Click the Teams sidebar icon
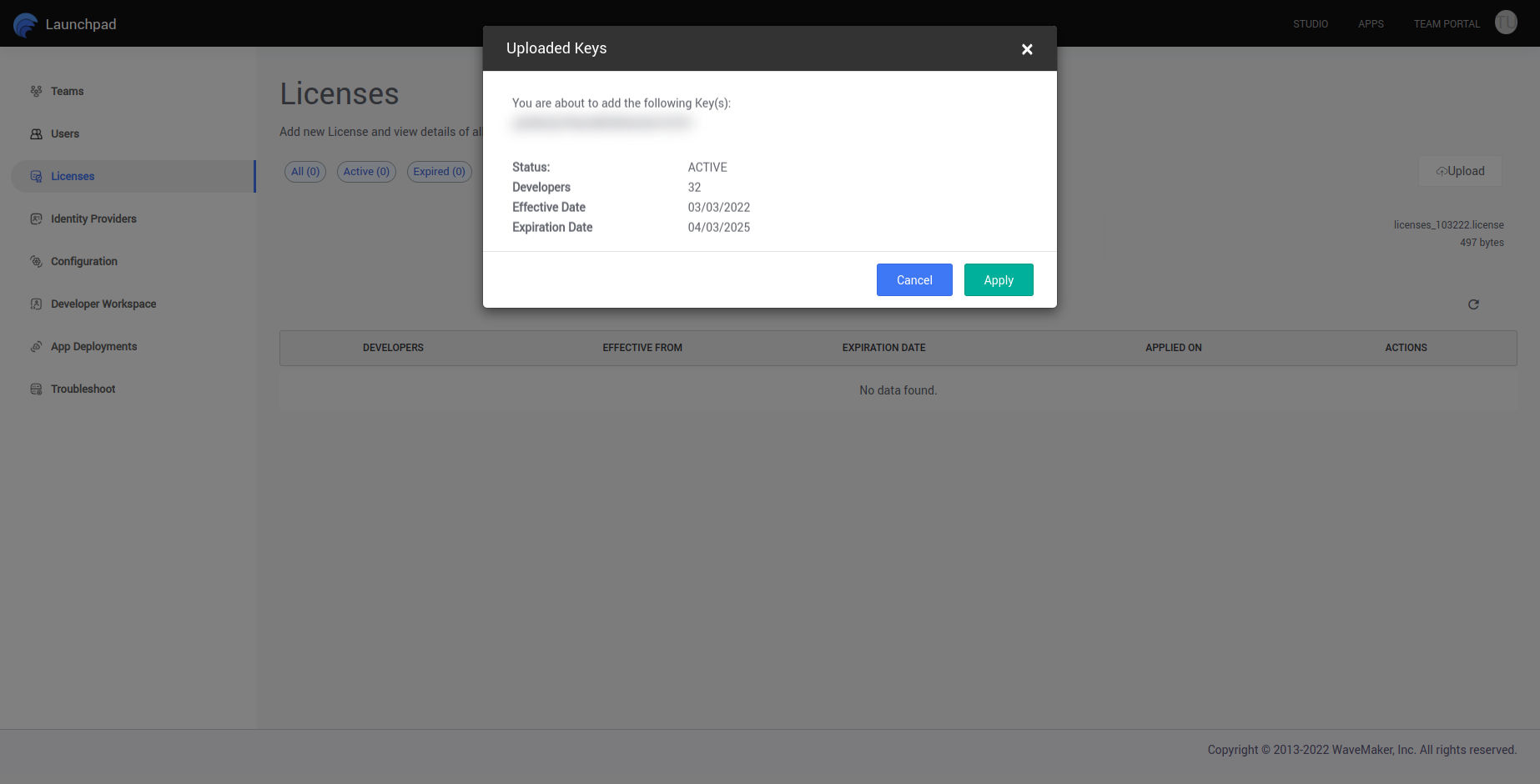This screenshot has width=1540, height=784. 36,91
